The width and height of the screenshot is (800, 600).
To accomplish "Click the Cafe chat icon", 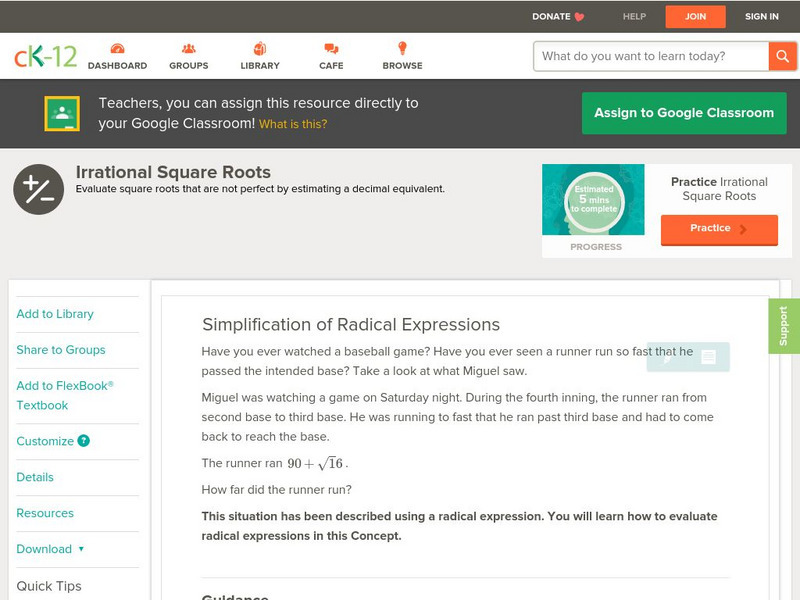I will tap(329, 47).
